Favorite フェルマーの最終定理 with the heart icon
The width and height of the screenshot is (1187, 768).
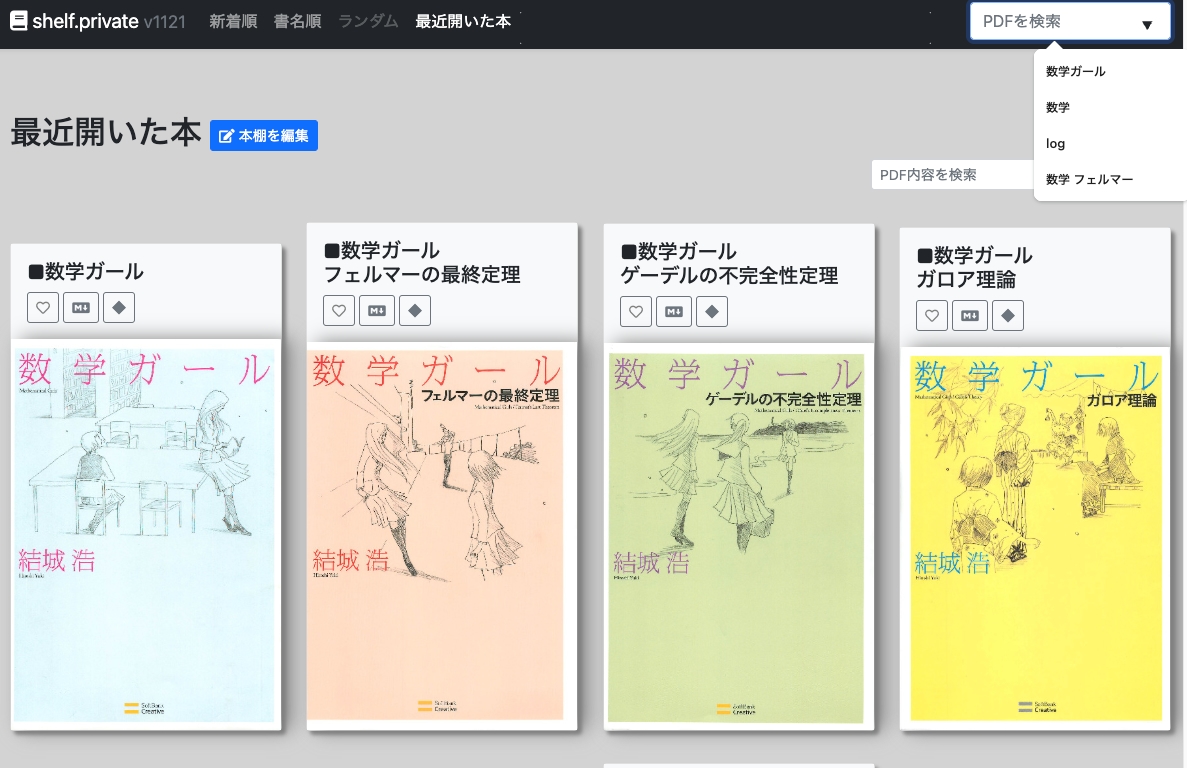pyautogui.click(x=339, y=310)
